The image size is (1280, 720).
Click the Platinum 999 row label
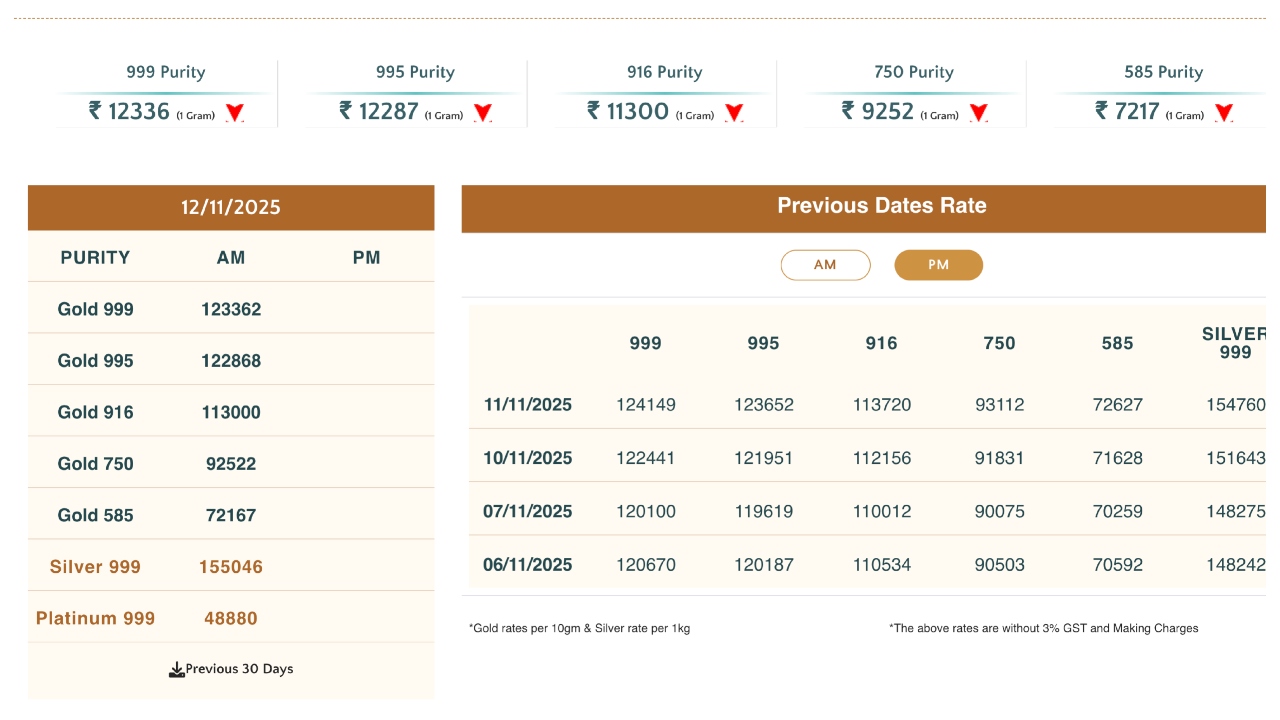[95, 619]
